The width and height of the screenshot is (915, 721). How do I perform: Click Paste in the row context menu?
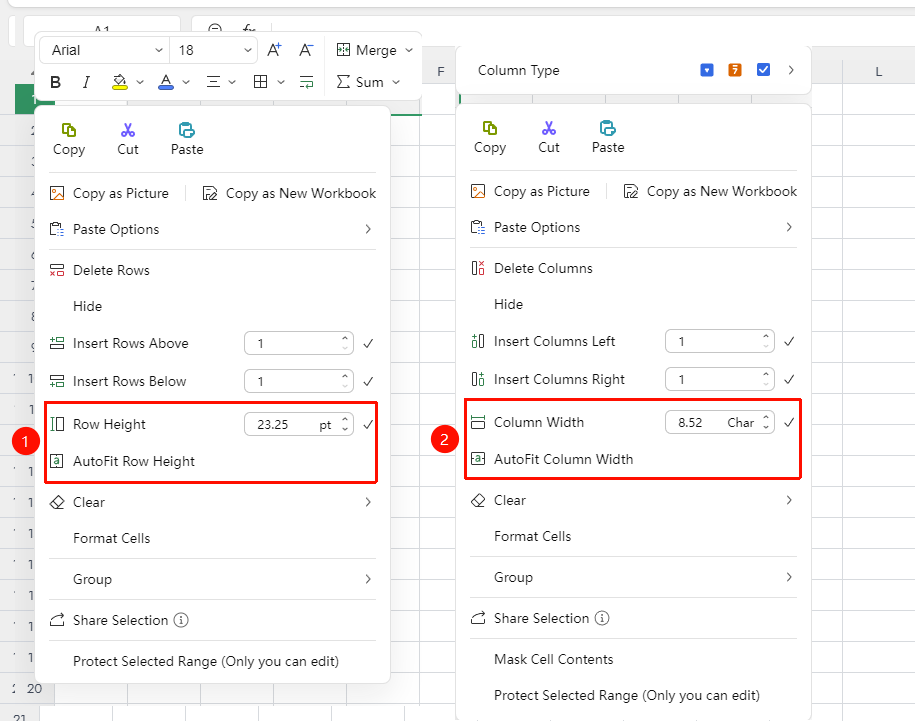[x=187, y=139]
